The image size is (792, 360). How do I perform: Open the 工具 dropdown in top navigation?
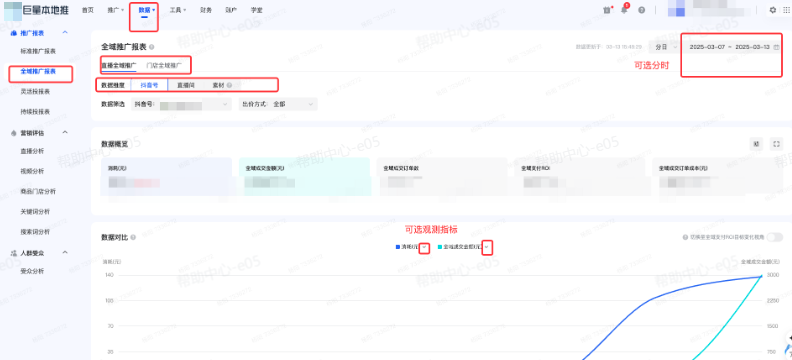pyautogui.click(x=178, y=10)
